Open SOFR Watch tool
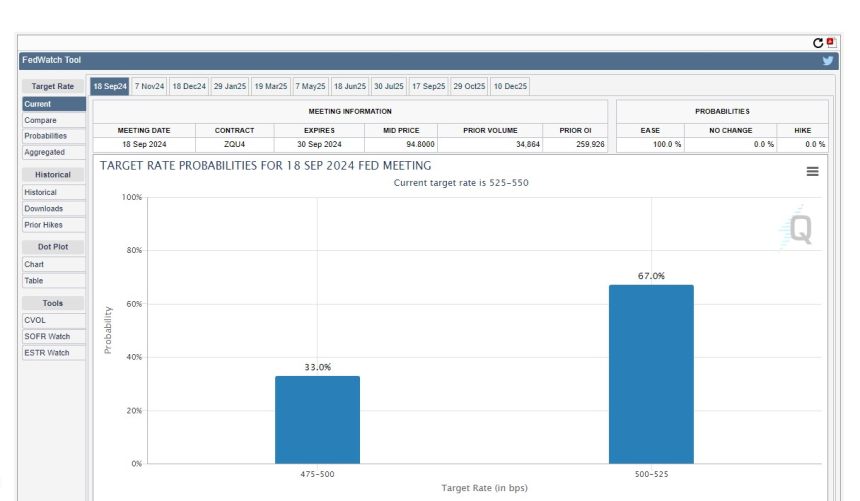This screenshot has height=501, width=860. [x=47, y=336]
